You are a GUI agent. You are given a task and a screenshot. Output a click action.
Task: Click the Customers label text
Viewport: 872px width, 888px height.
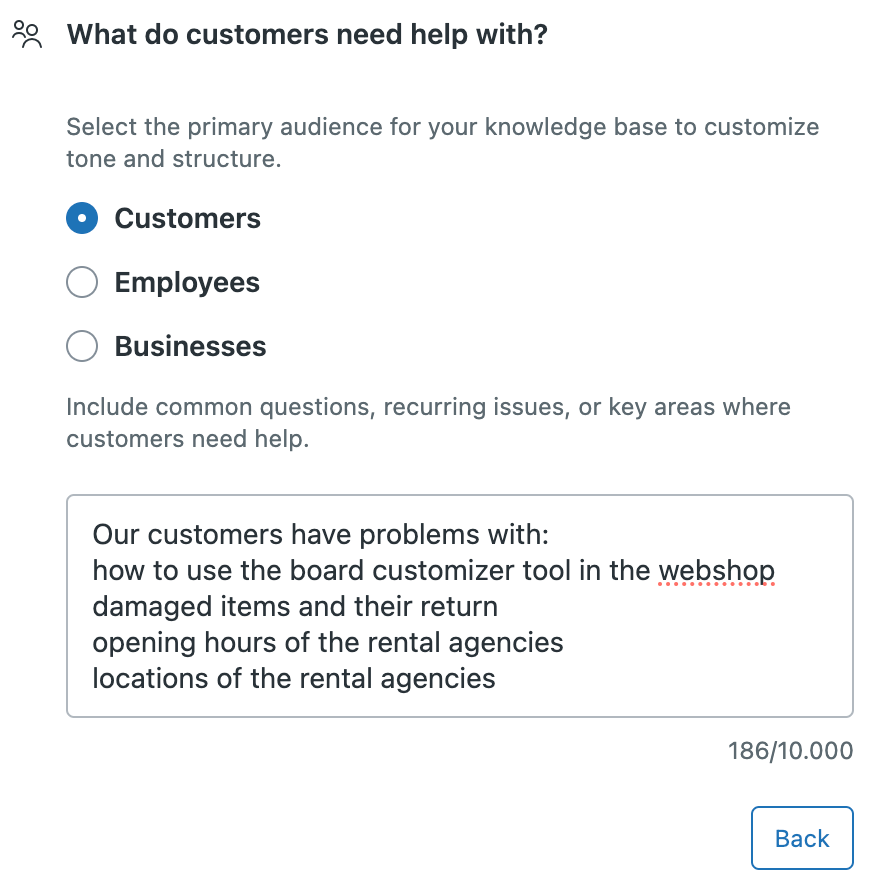(187, 219)
